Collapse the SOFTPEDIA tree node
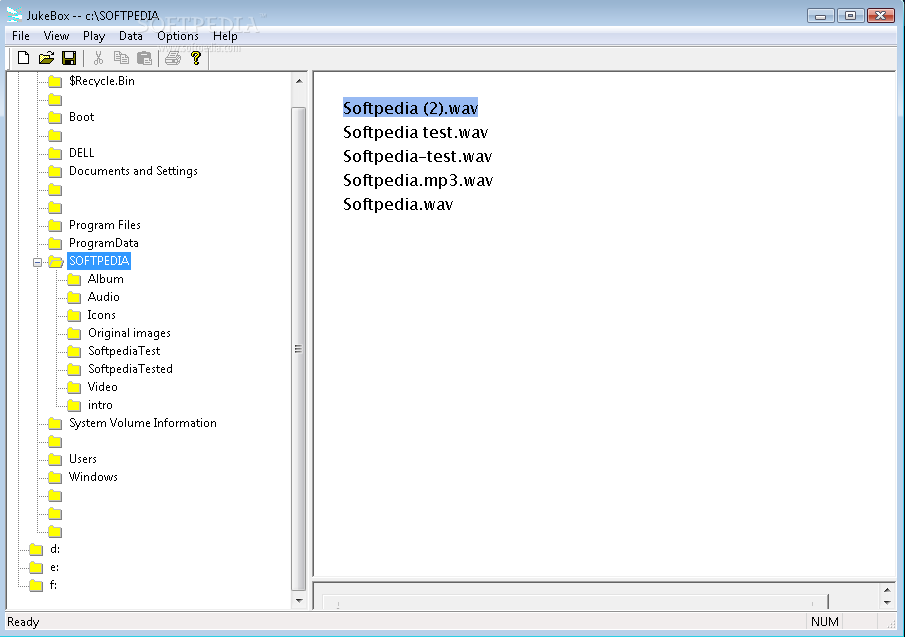The height and width of the screenshot is (637, 905). pos(38,262)
